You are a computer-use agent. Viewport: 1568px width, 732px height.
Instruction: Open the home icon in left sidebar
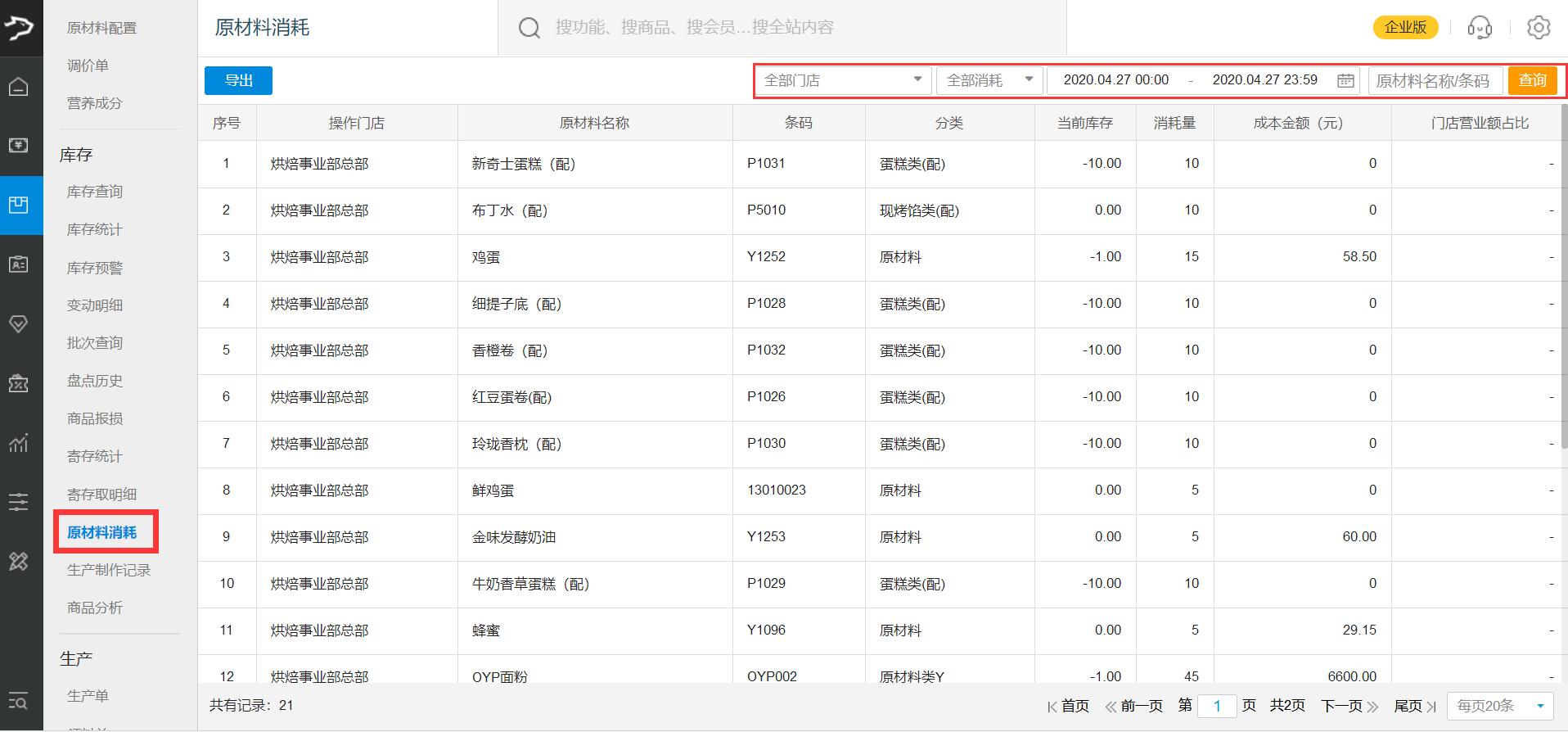point(19,87)
